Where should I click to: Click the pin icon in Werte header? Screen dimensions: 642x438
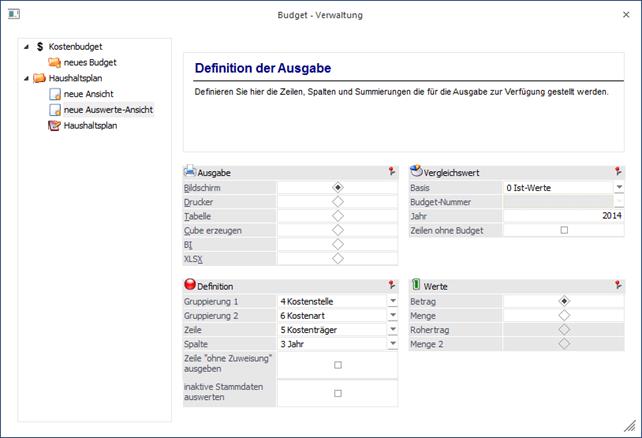pyautogui.click(x=618, y=285)
